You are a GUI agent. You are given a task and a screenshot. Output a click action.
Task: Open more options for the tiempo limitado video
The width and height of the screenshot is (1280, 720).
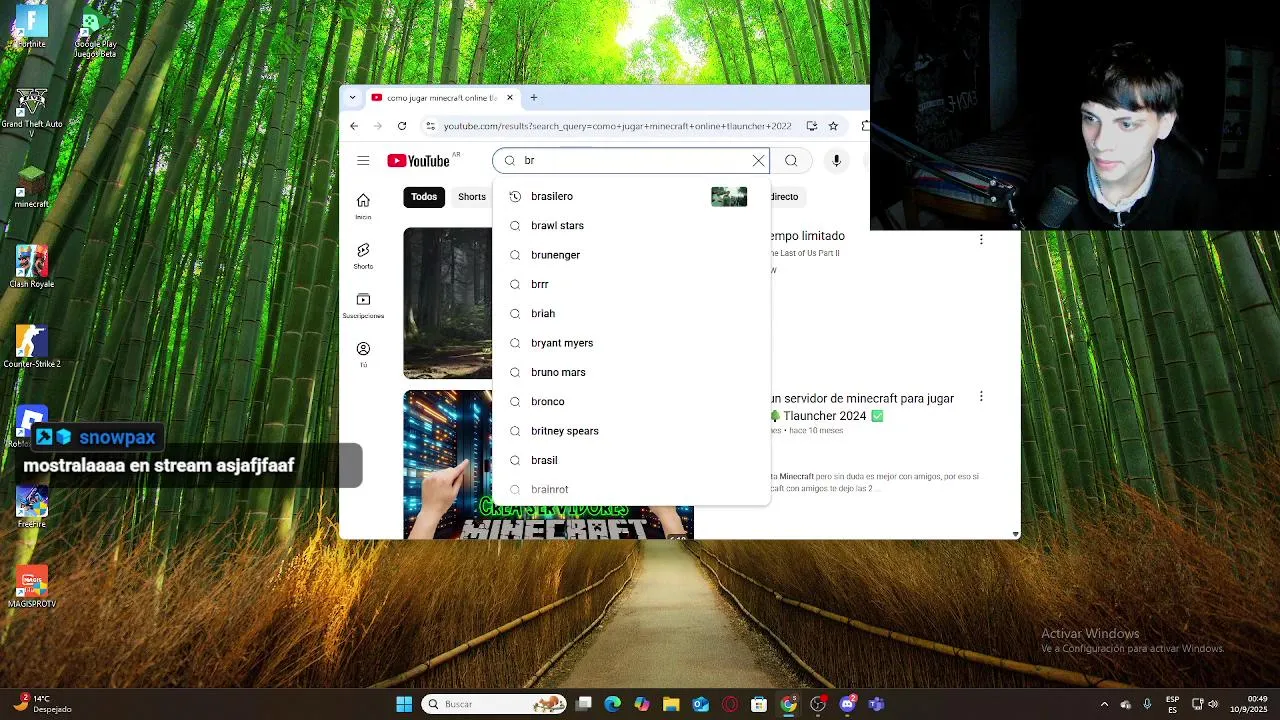click(981, 240)
